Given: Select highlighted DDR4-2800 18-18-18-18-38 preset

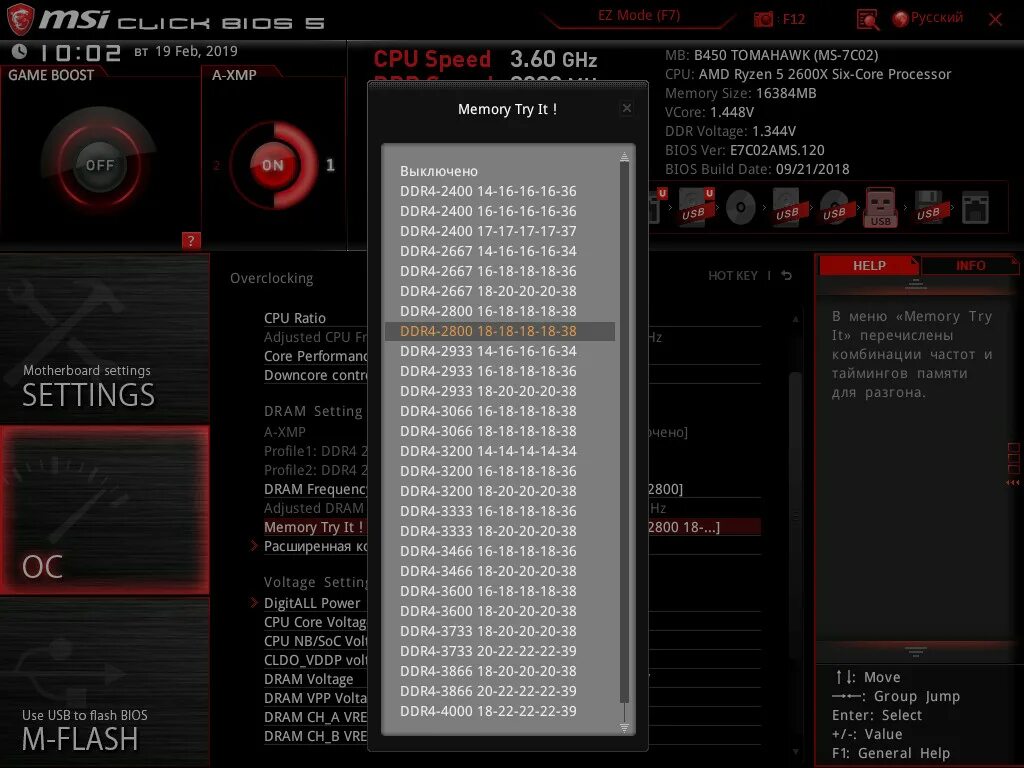Looking at the screenshot, I should [x=500, y=331].
